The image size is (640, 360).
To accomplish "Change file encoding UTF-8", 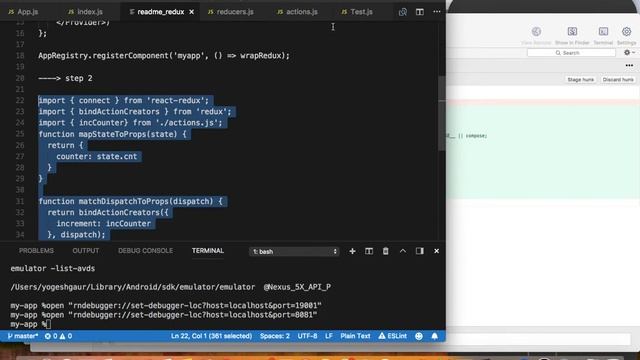I will point(307,336).
